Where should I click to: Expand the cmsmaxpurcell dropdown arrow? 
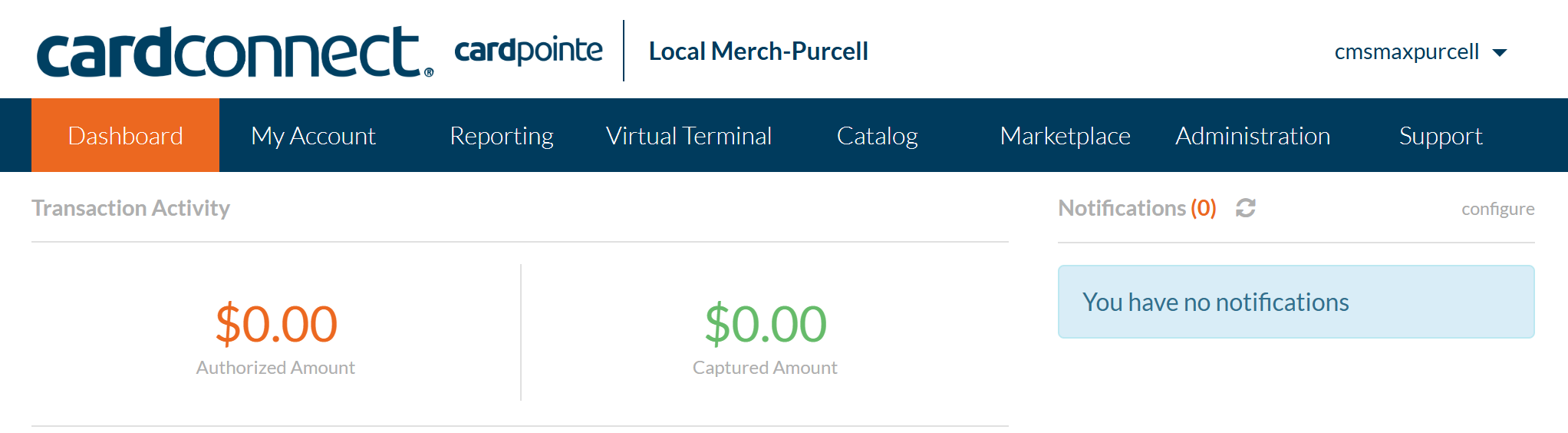(1500, 53)
